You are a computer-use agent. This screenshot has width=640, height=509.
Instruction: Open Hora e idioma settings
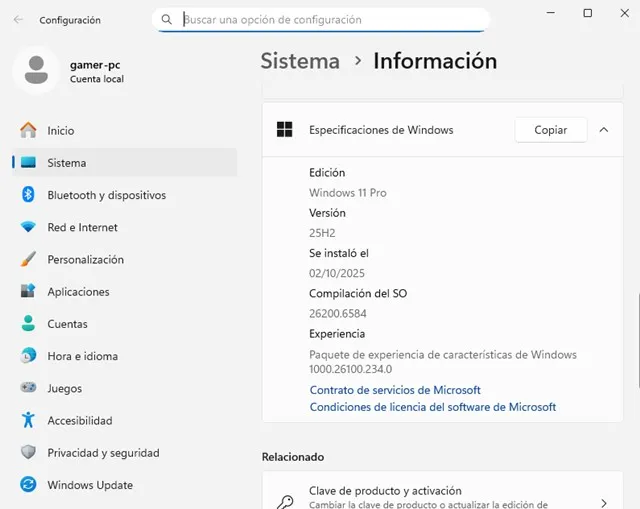82,356
